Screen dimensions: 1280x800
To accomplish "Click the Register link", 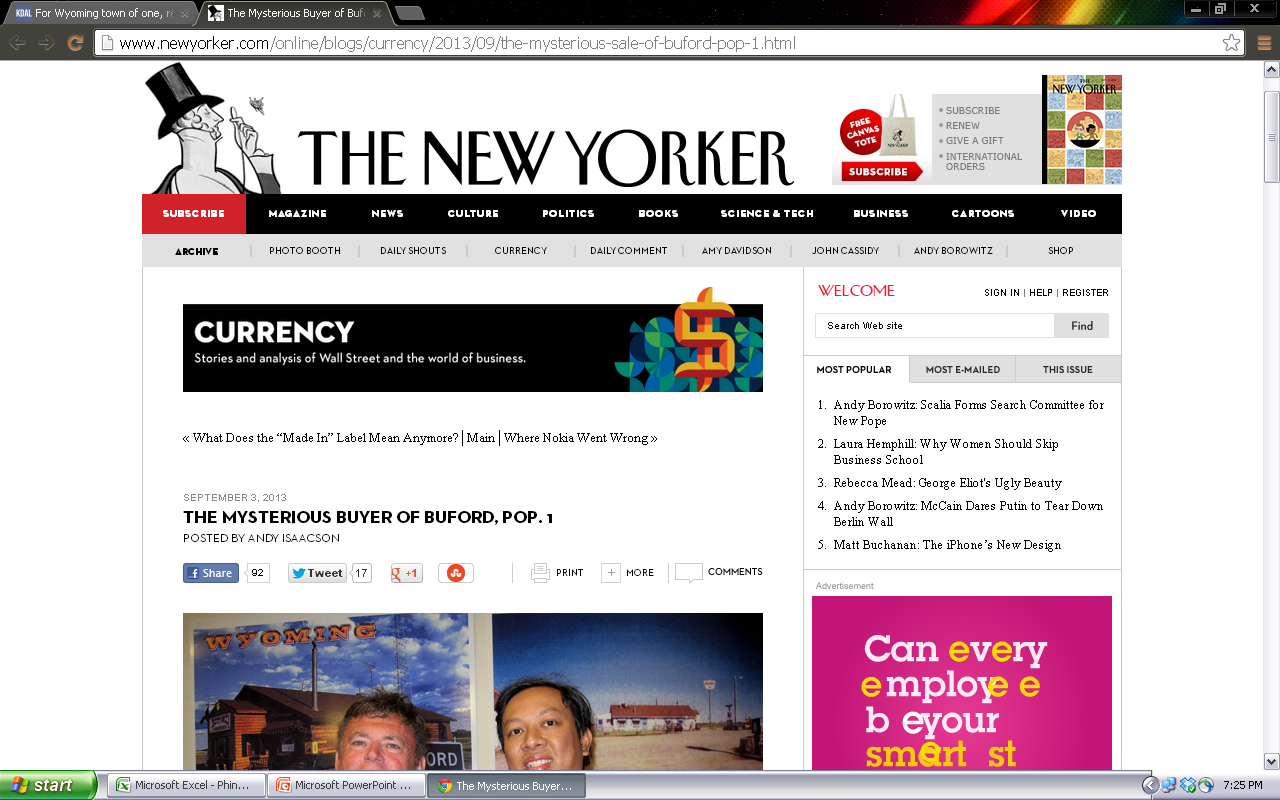I will 1085,293.
